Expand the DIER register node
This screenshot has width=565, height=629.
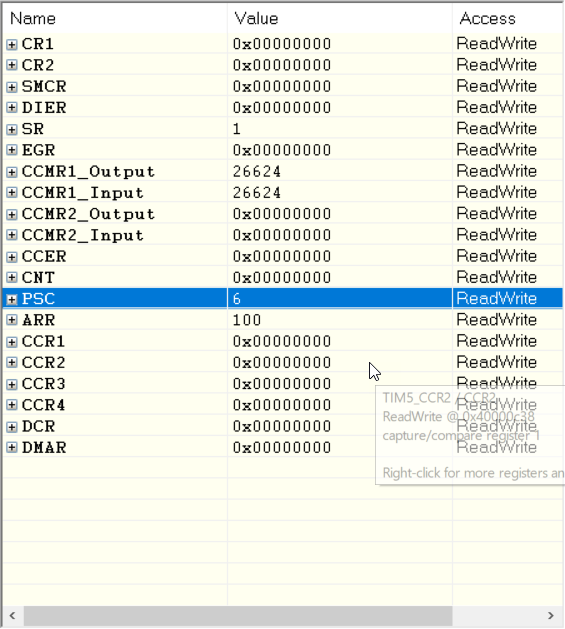(12, 108)
